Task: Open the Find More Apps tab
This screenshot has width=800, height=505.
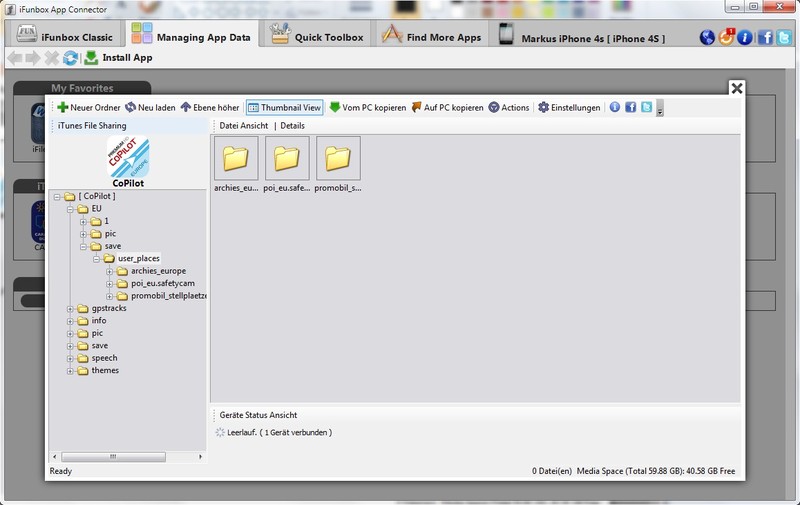Action: click(x=431, y=37)
